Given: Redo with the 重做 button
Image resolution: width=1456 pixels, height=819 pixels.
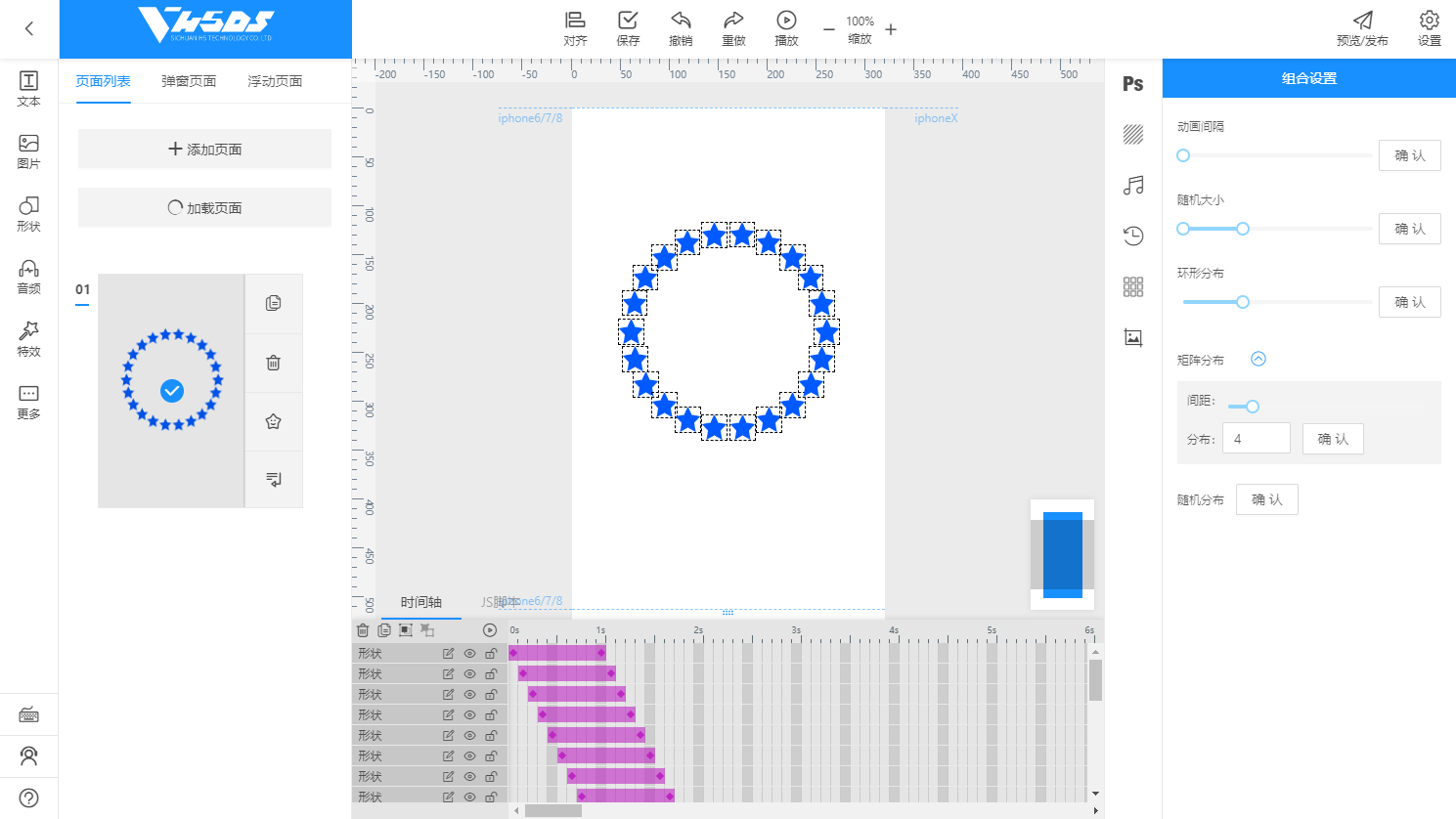Looking at the screenshot, I should click(x=733, y=28).
